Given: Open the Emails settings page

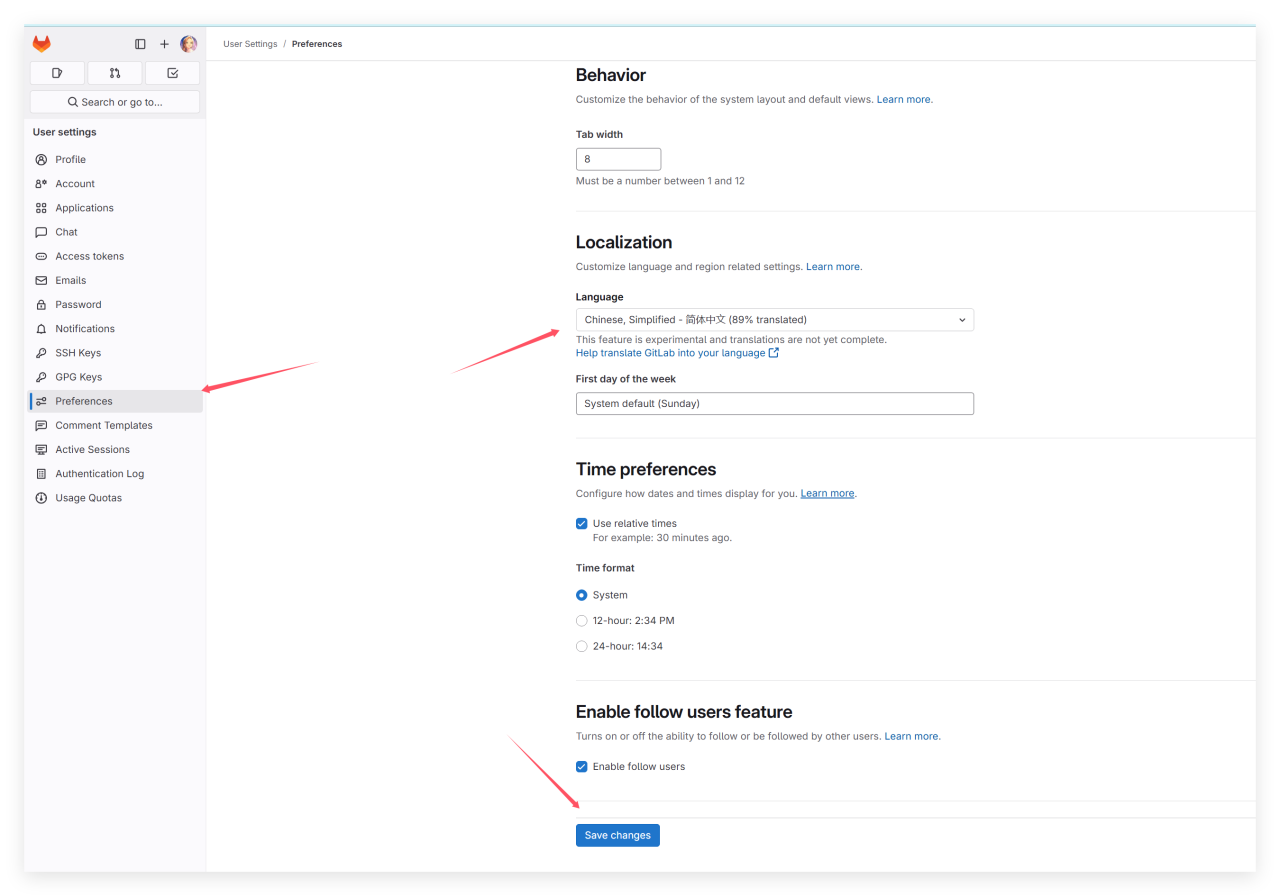Looking at the screenshot, I should (x=116, y=281).
